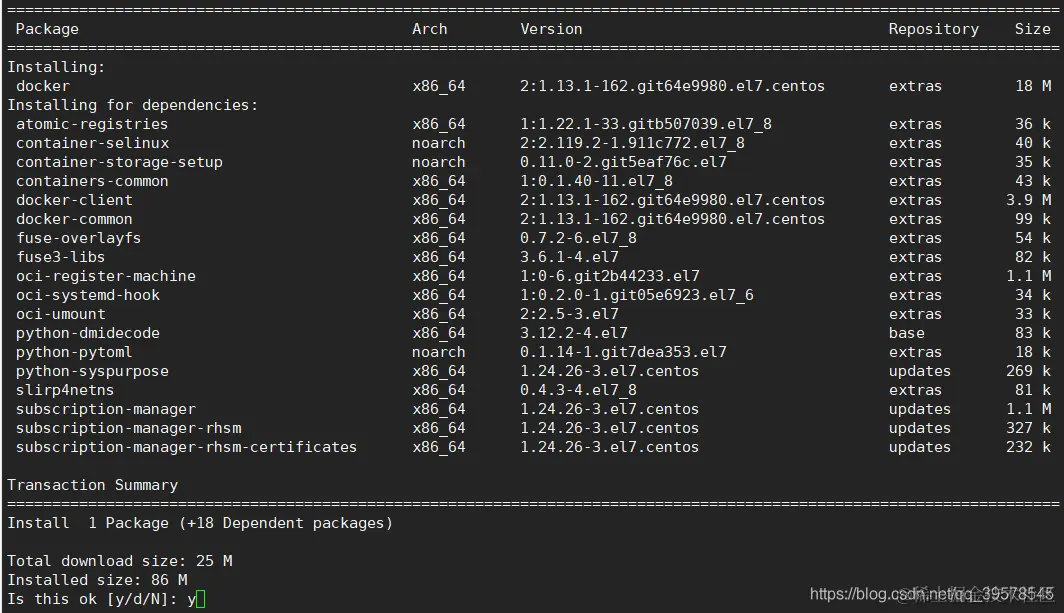Click the python-dmidecode package name
Image resolution: width=1064 pixels, height=613 pixels.
point(88,333)
